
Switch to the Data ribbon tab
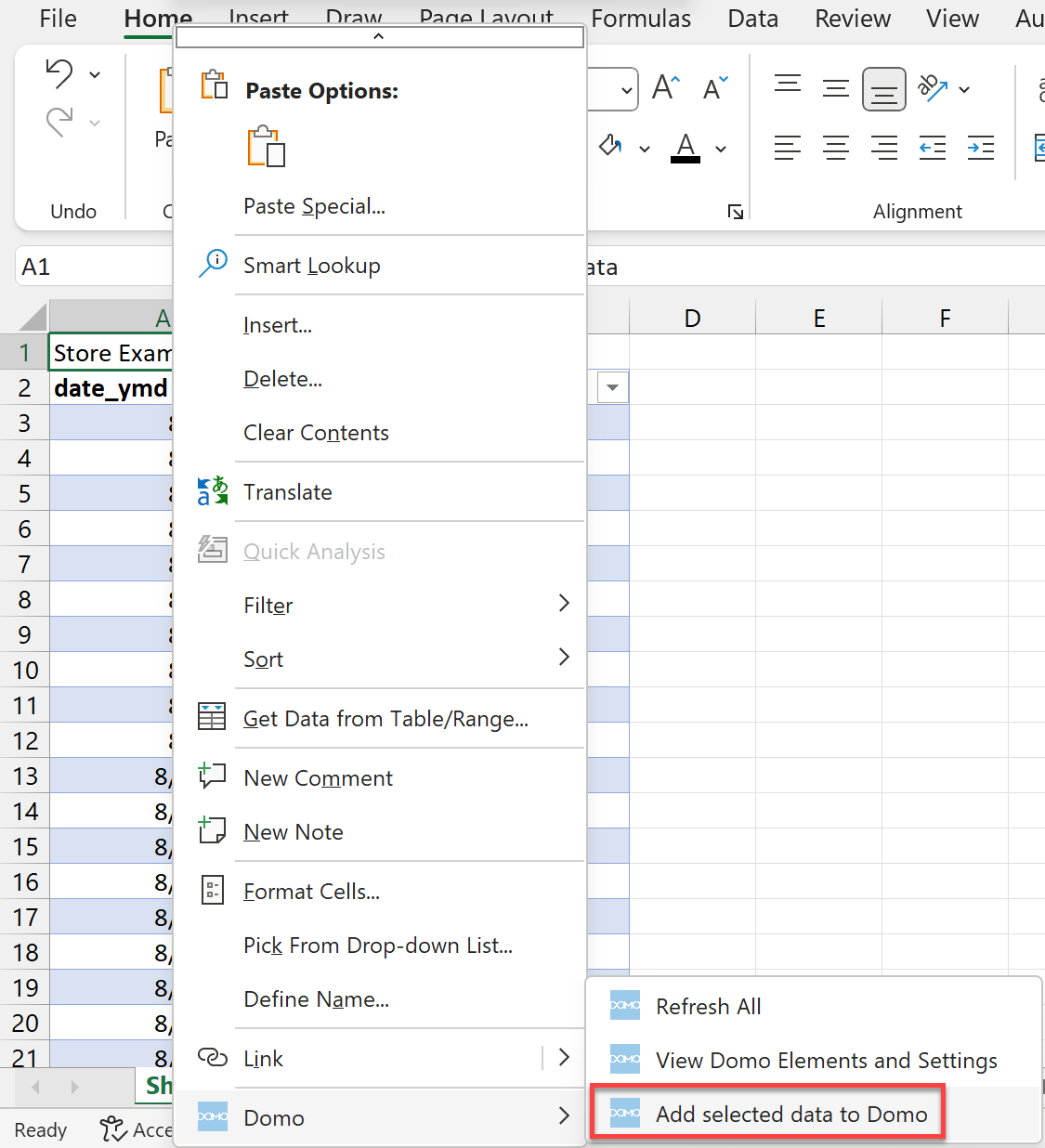click(752, 18)
